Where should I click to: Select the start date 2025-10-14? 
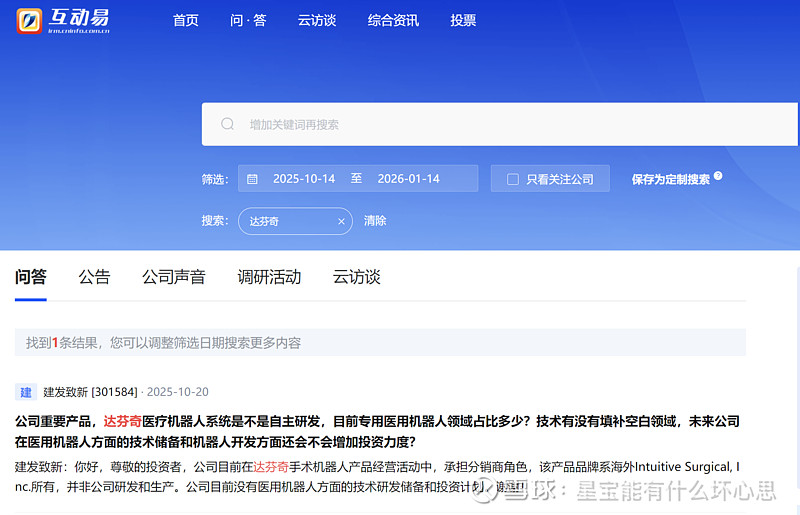click(304, 179)
